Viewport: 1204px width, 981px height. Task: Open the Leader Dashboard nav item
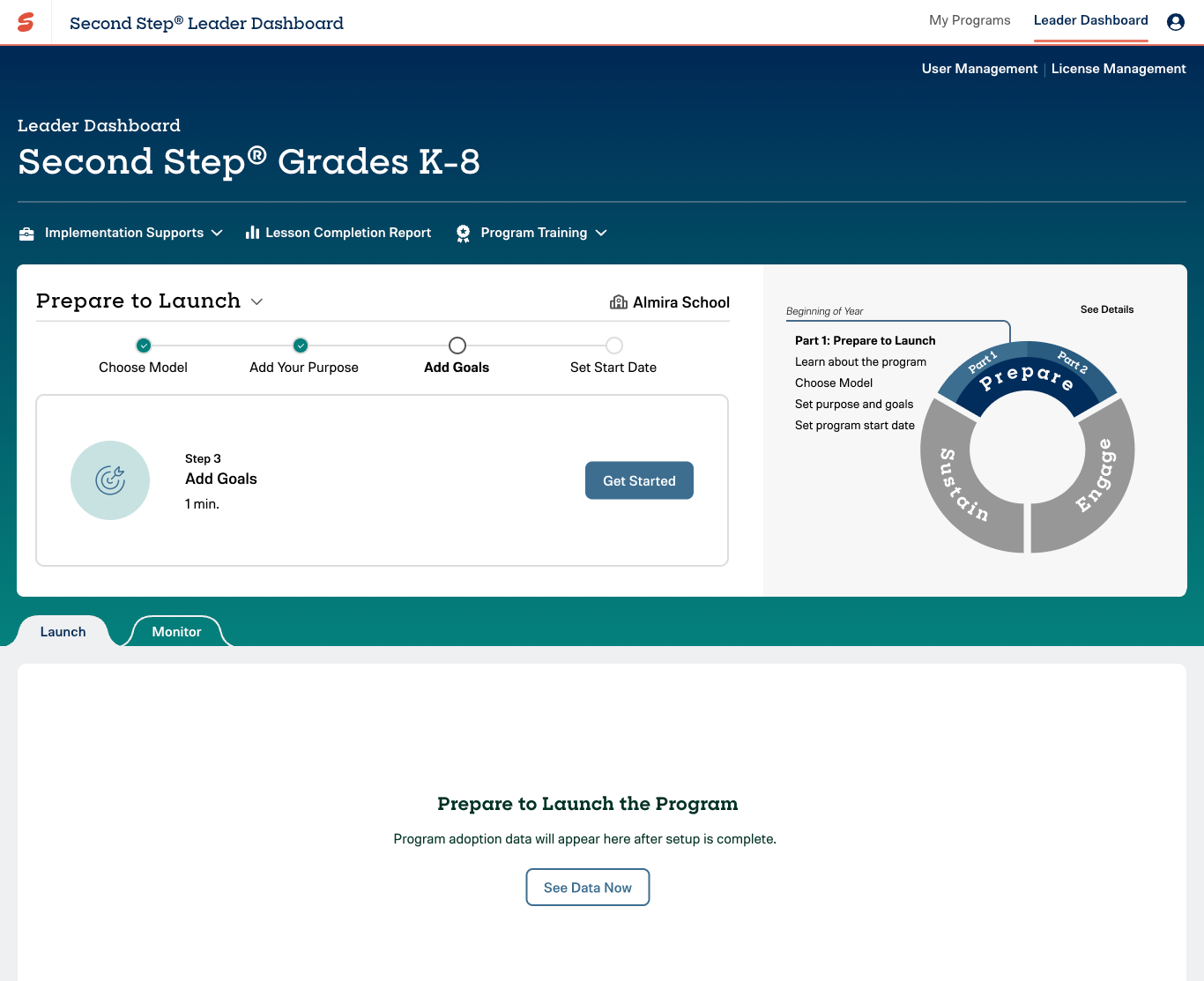pos(1091,20)
